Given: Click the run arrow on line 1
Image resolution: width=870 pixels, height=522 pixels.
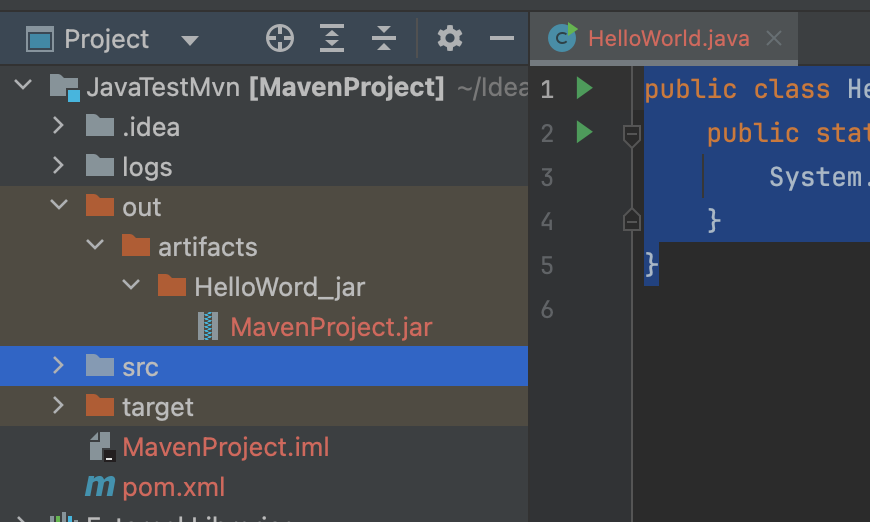Looking at the screenshot, I should tap(584, 88).
